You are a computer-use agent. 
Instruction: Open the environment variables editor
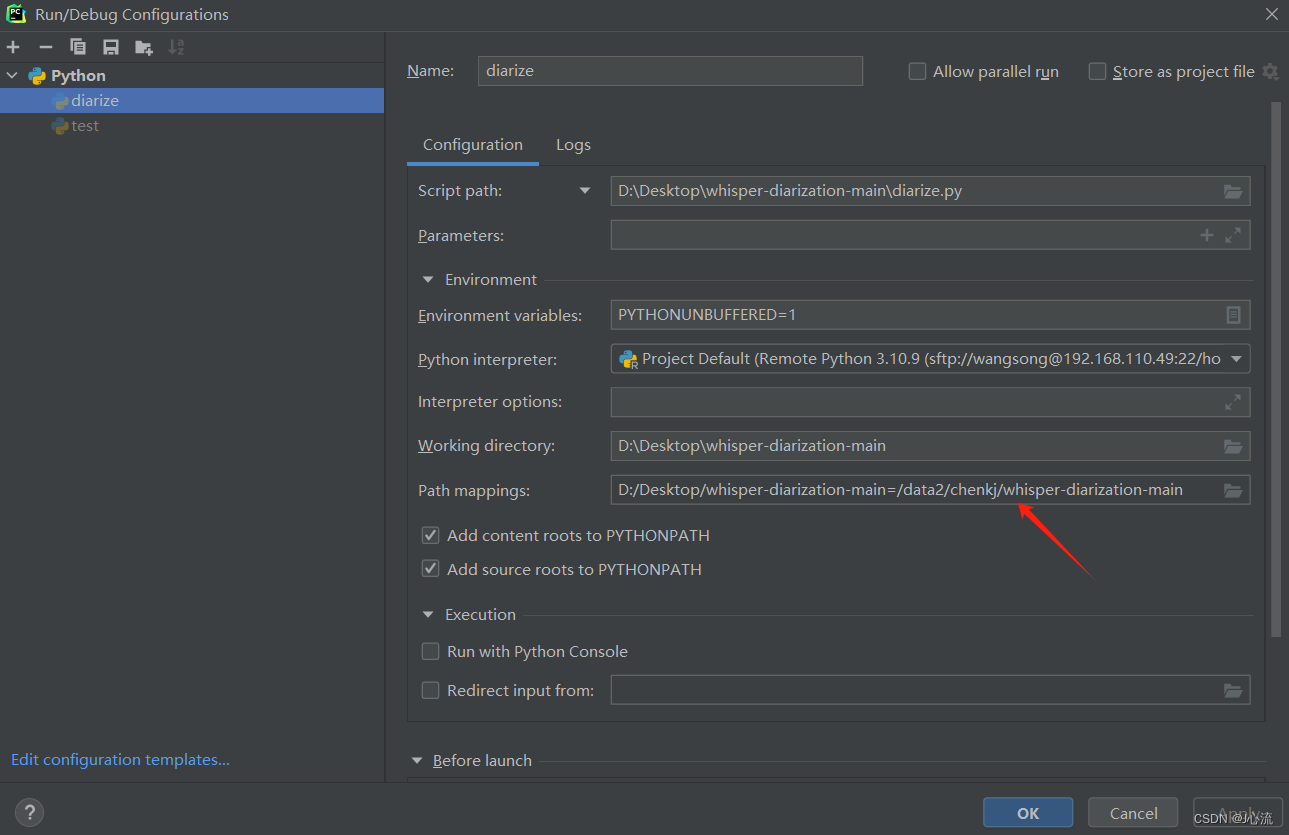point(1232,314)
